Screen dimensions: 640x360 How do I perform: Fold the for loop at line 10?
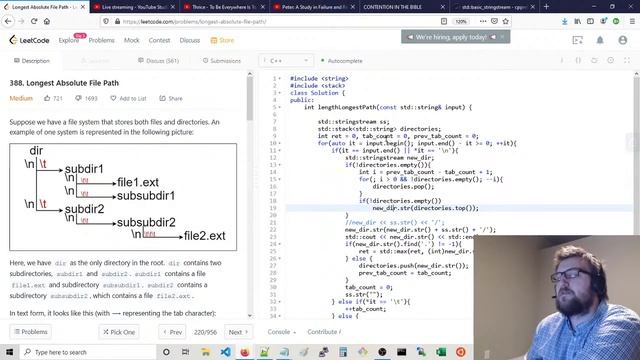[280, 143]
